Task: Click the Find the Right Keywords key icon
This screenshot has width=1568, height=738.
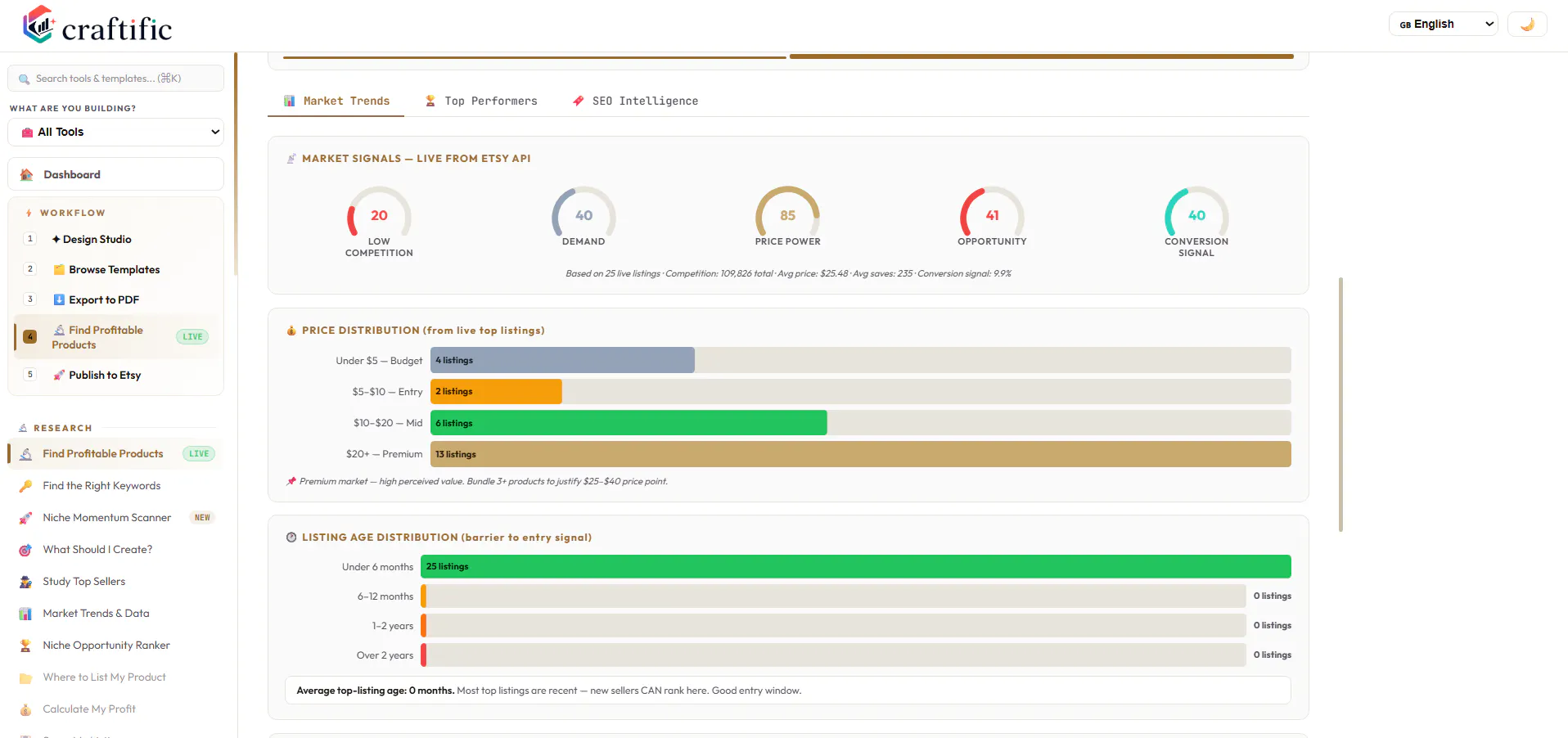Action: click(26, 486)
